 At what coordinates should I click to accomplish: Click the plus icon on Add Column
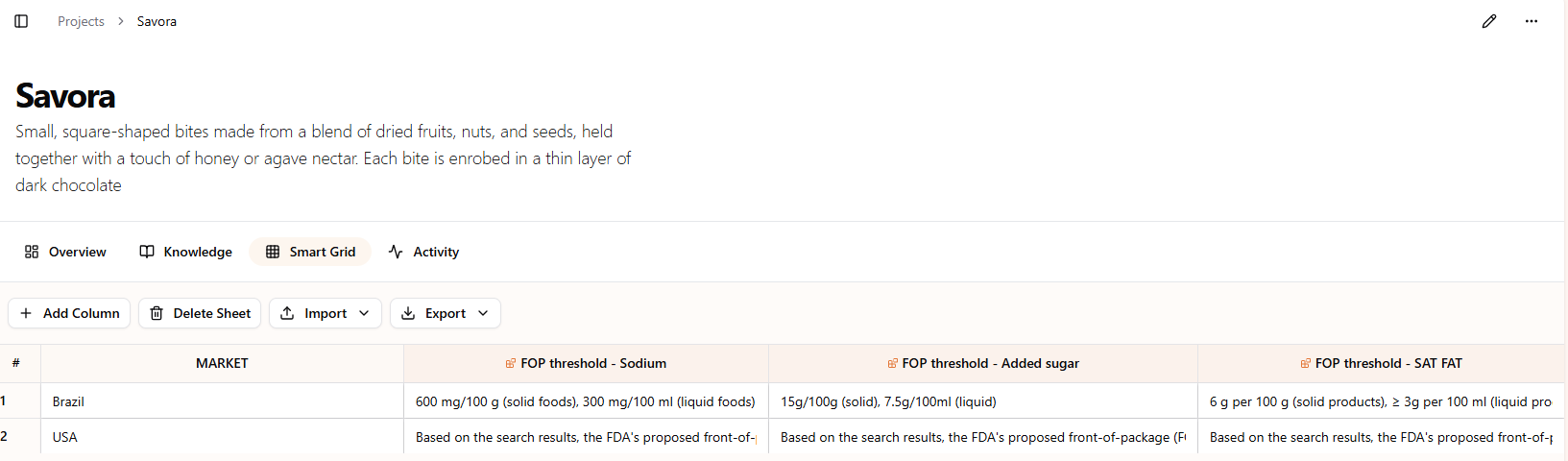coord(26,313)
